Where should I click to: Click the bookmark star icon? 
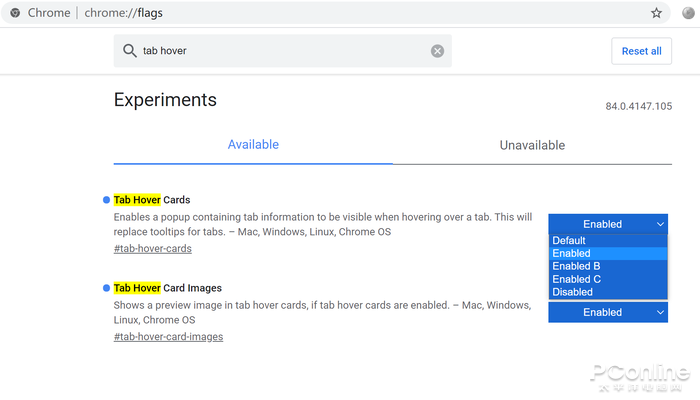(656, 13)
